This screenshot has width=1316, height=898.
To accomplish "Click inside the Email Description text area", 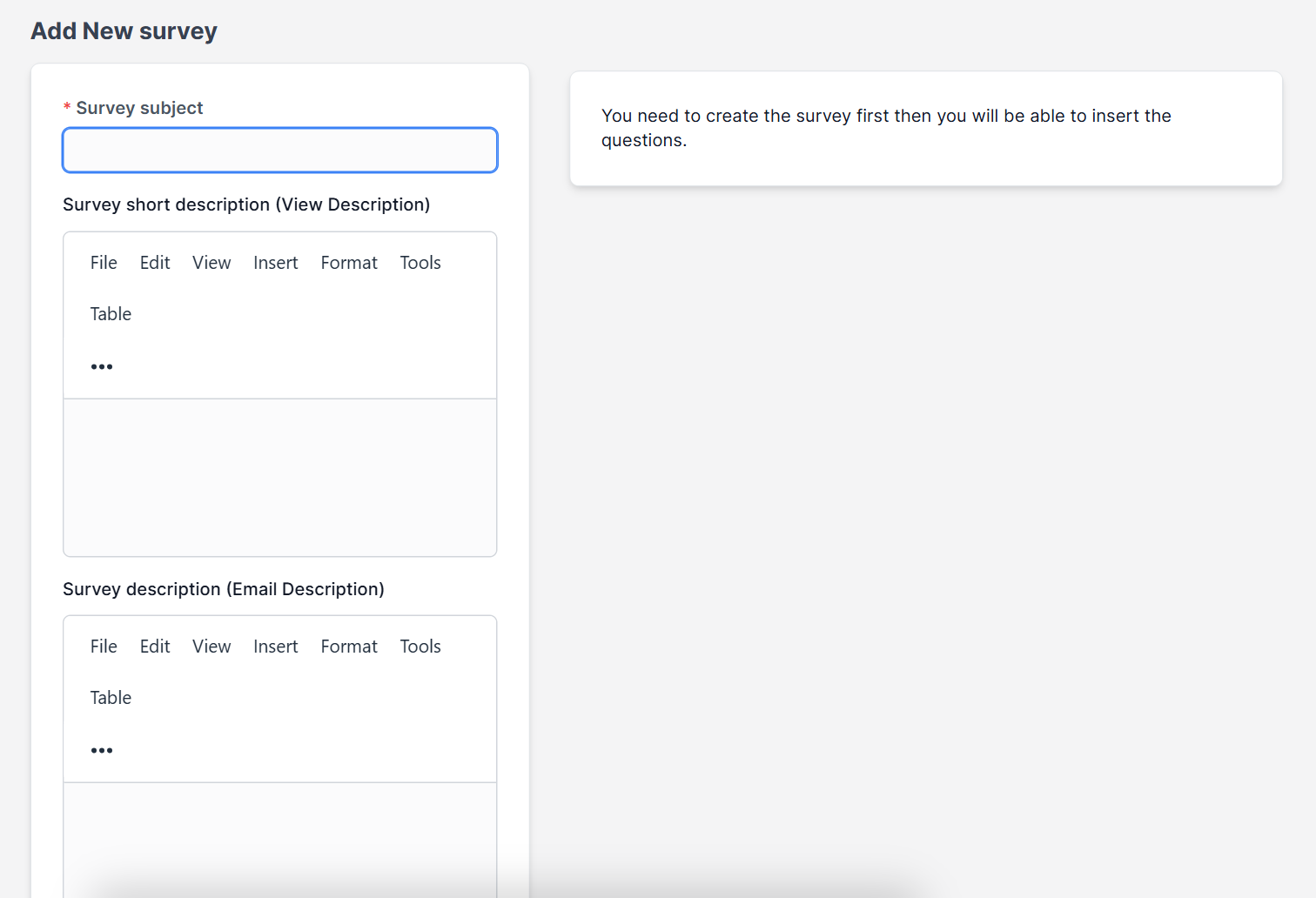I will pos(280,841).
